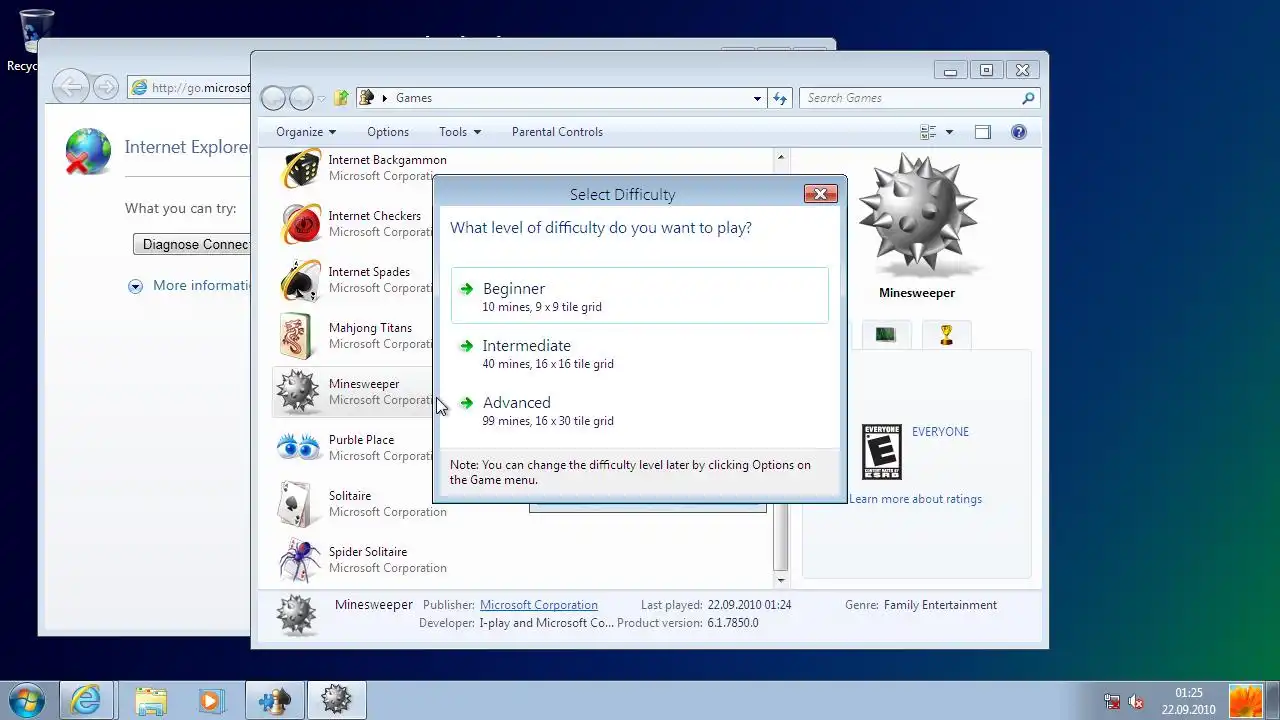
Task: Click the Internet Backgammon game icon
Action: (x=300, y=168)
